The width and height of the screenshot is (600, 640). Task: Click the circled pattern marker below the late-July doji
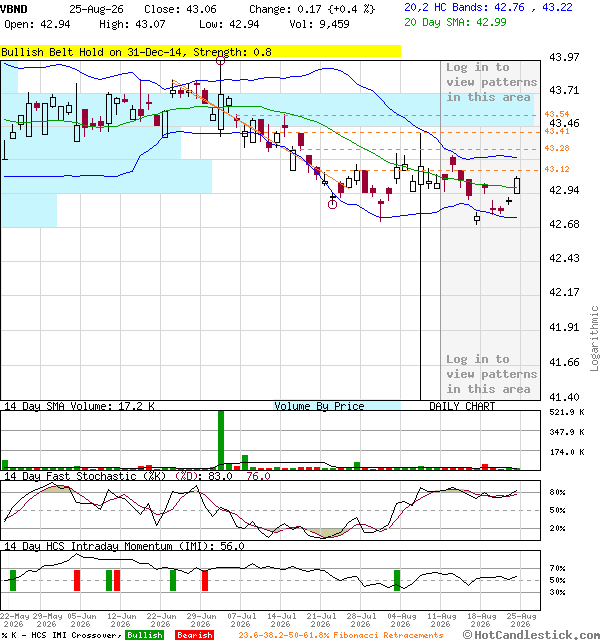coord(333,204)
